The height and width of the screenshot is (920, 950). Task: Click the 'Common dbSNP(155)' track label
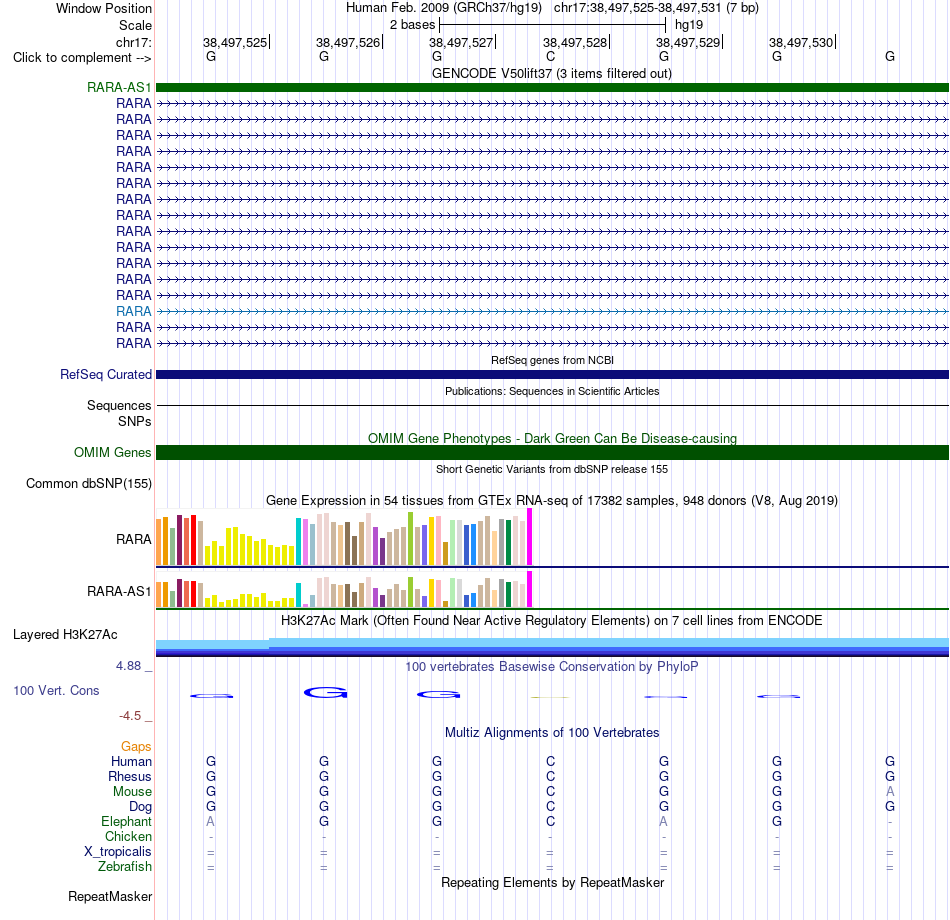tap(88, 484)
